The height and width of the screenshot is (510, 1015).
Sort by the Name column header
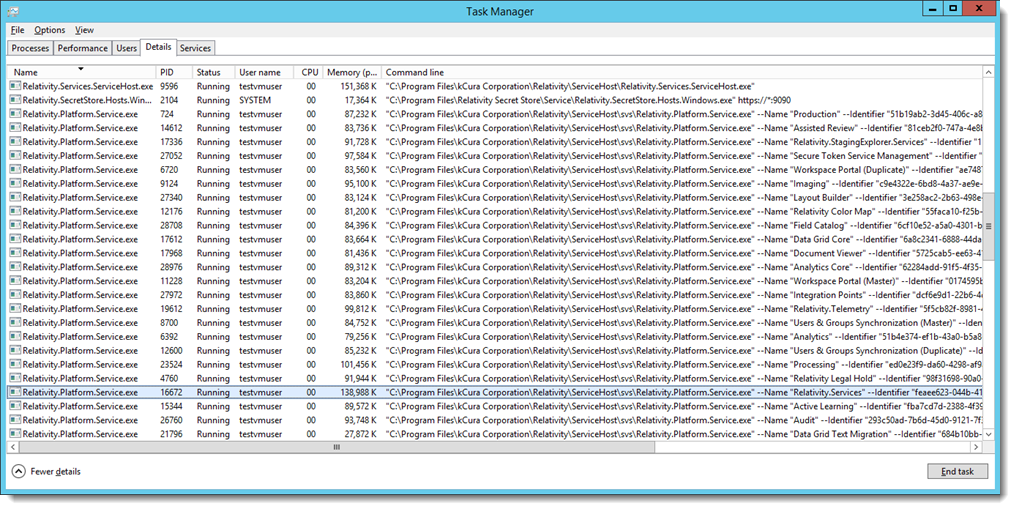tap(80, 72)
